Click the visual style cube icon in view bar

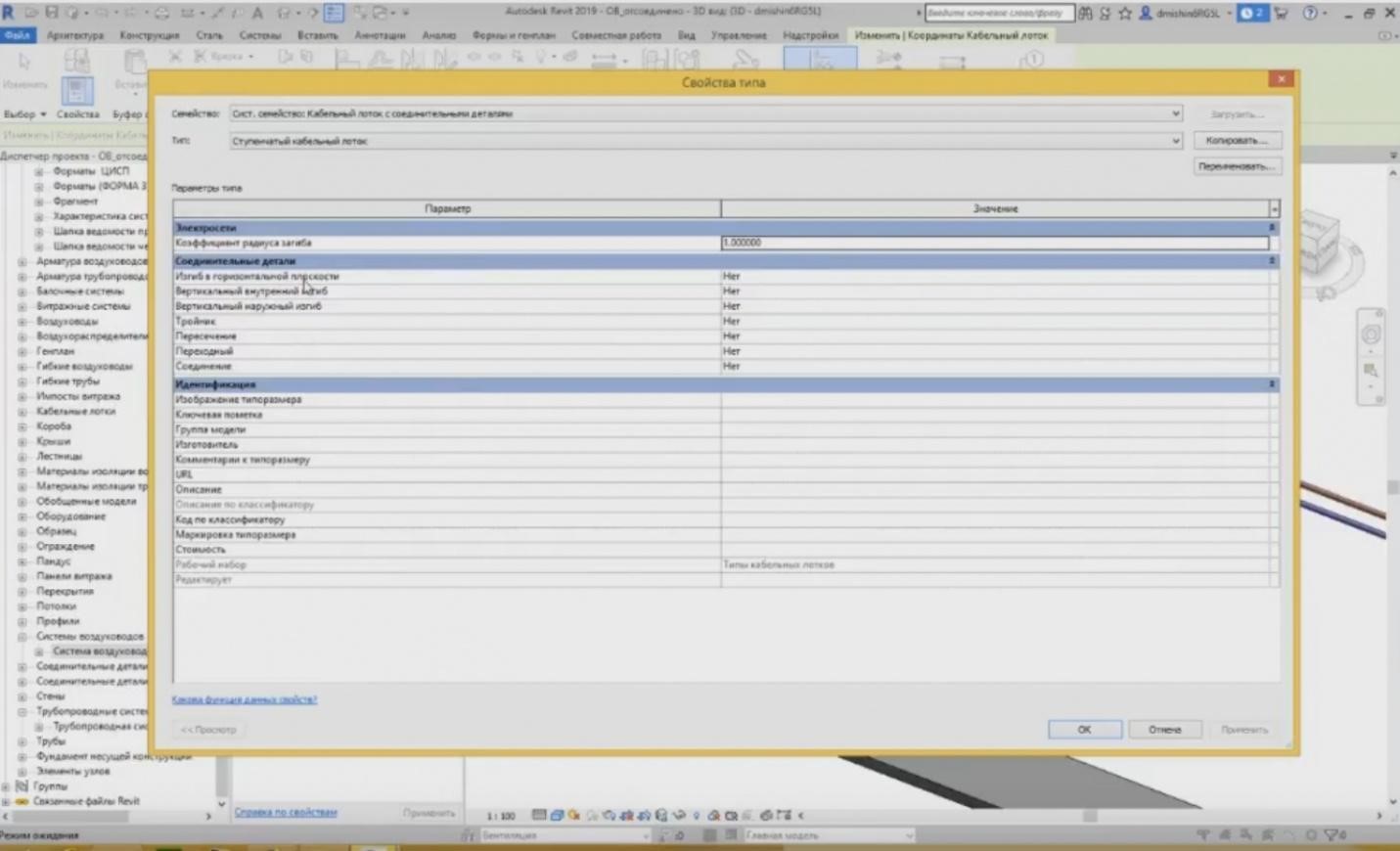point(557,815)
